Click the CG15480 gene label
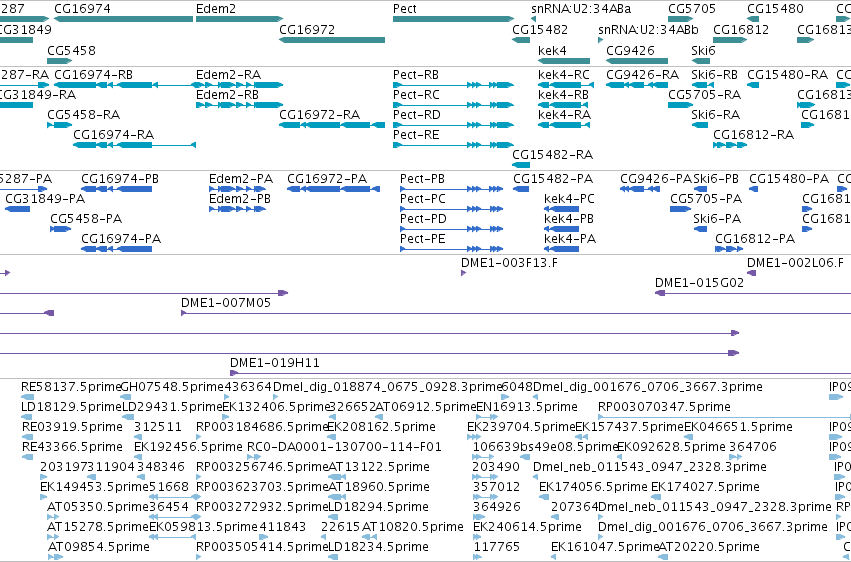This screenshot has height=562, width=851. point(775,9)
